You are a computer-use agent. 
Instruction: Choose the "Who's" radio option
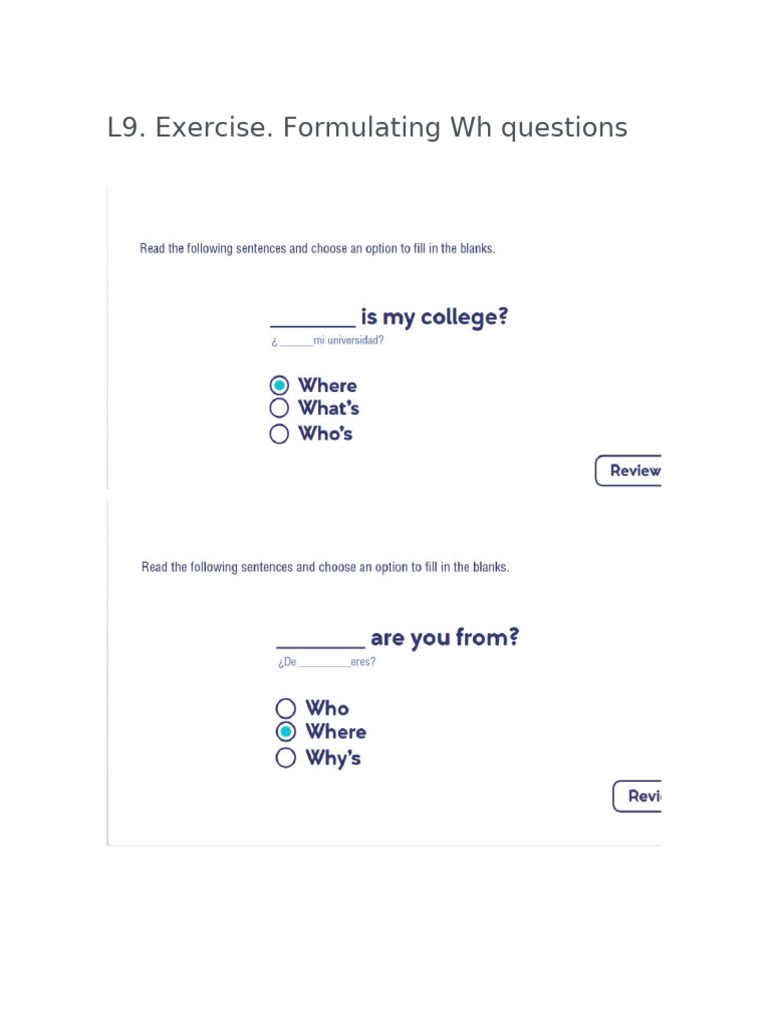click(x=280, y=434)
